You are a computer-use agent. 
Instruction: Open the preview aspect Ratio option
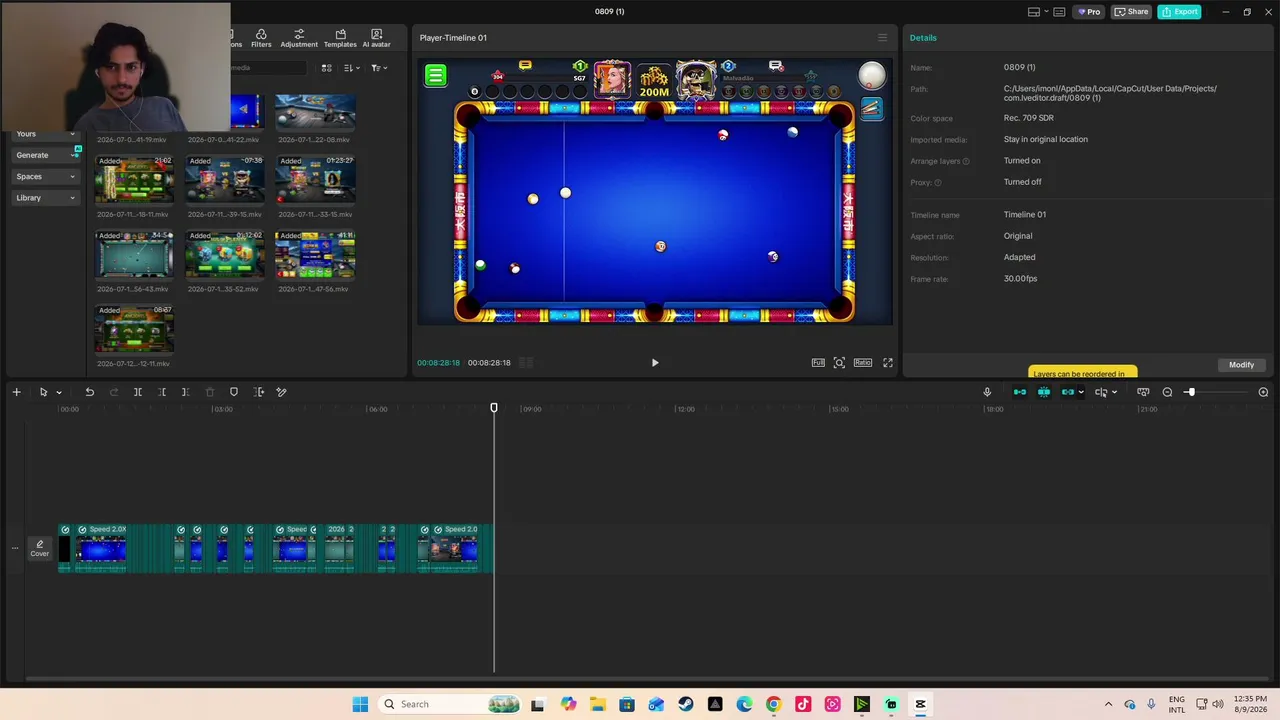pyautogui.click(x=862, y=363)
